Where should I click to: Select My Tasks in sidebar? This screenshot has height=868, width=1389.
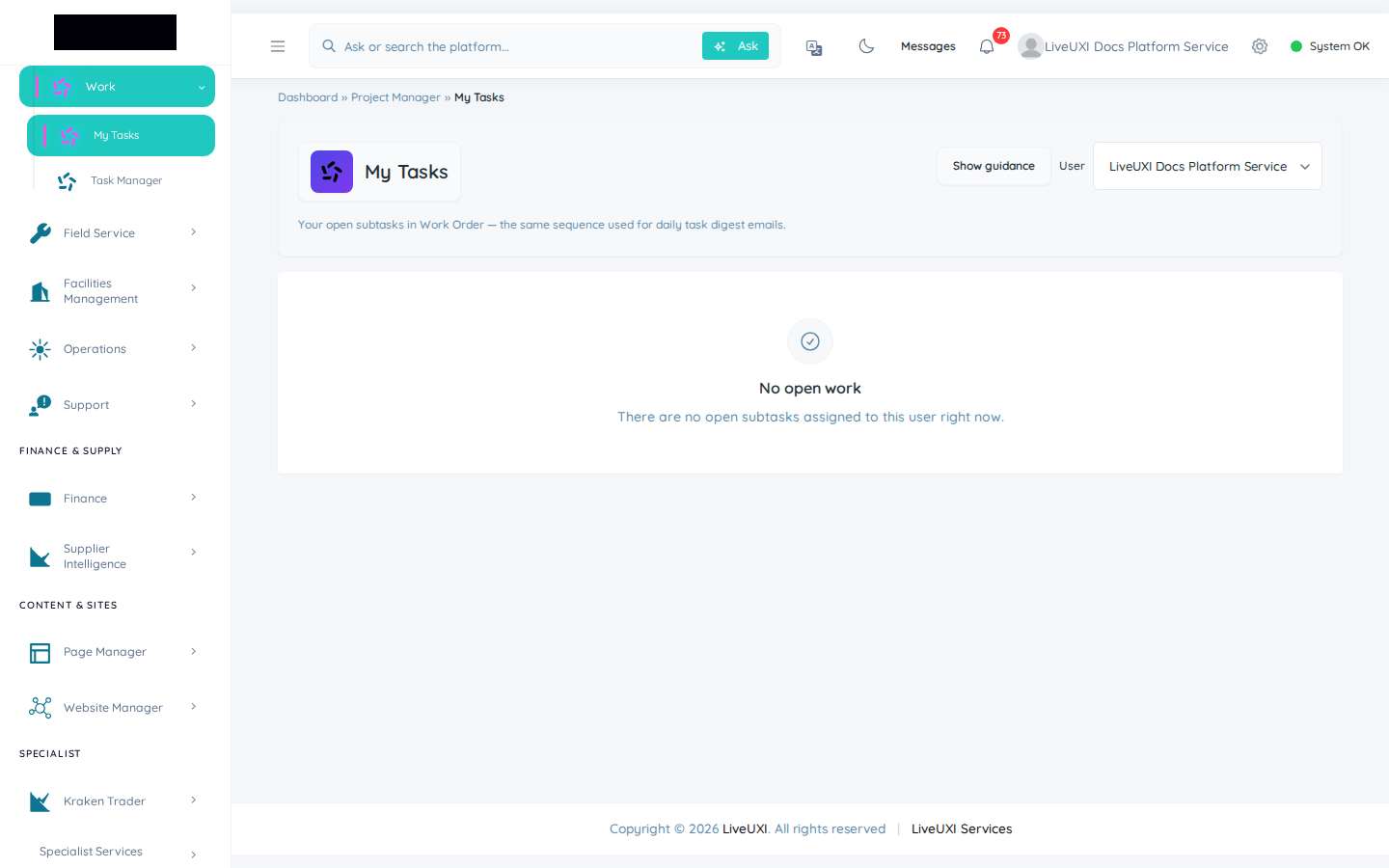coord(121,135)
